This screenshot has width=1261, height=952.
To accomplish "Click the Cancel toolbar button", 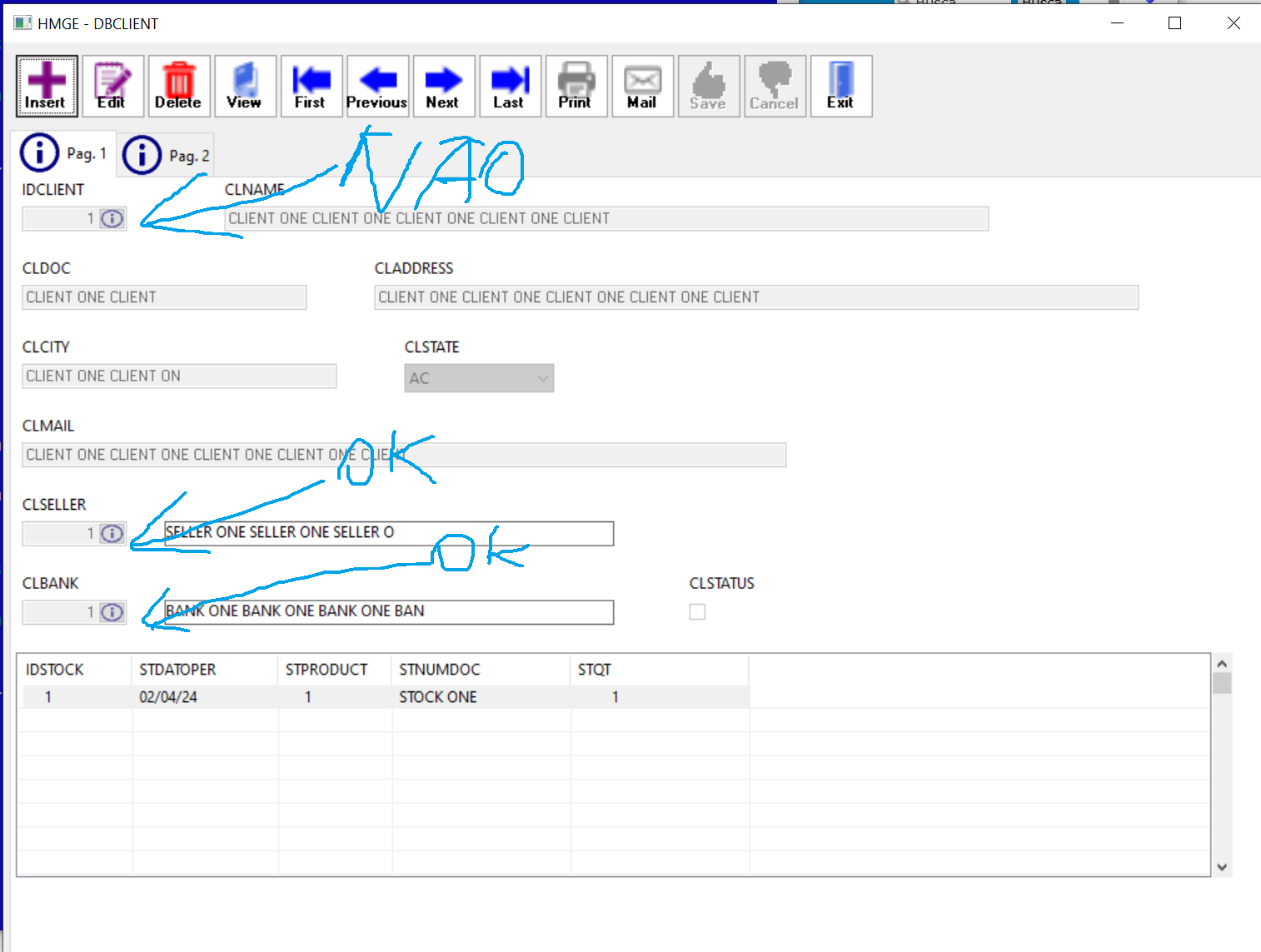I will click(775, 87).
